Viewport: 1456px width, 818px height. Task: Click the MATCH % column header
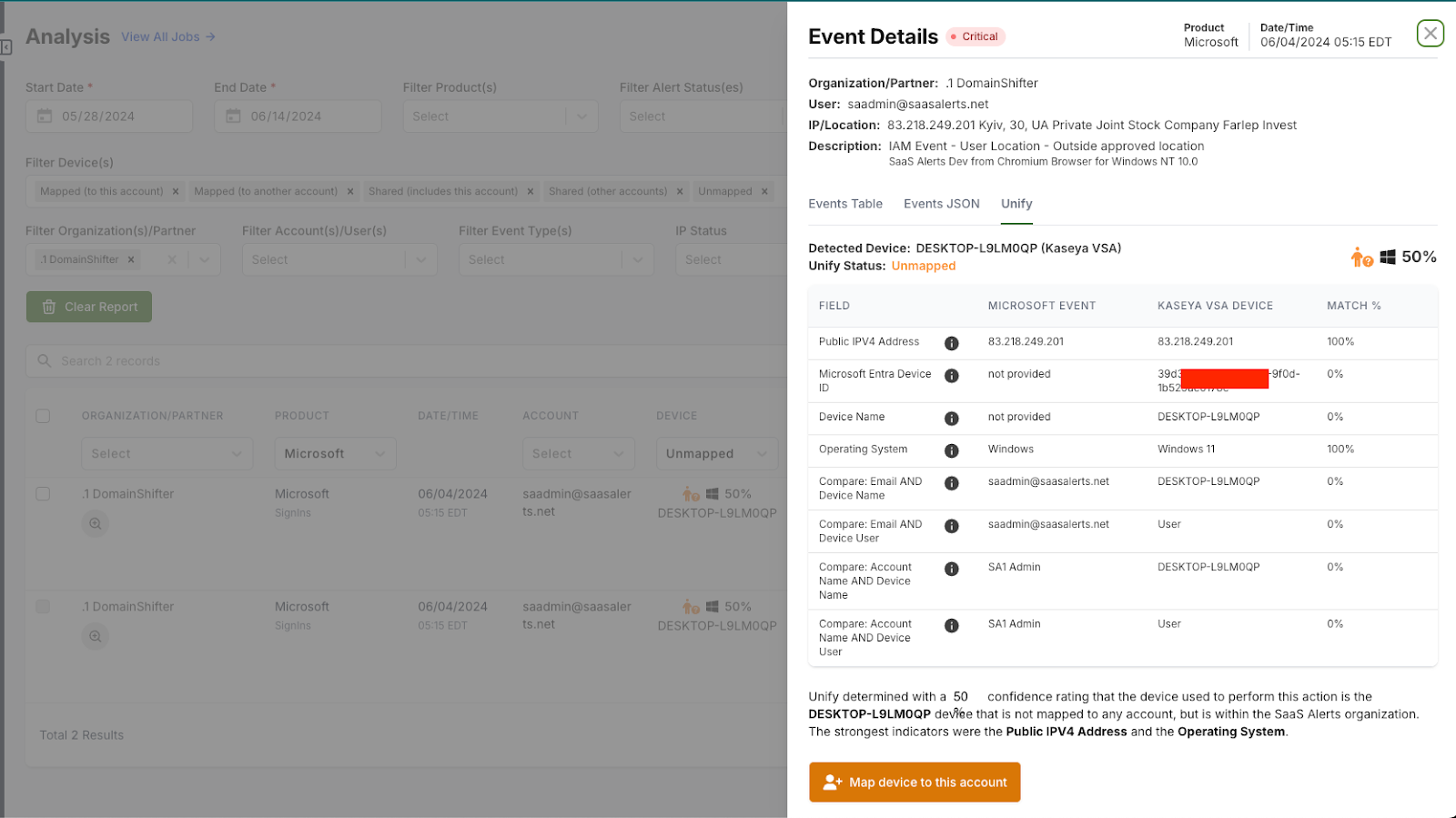1354,306
